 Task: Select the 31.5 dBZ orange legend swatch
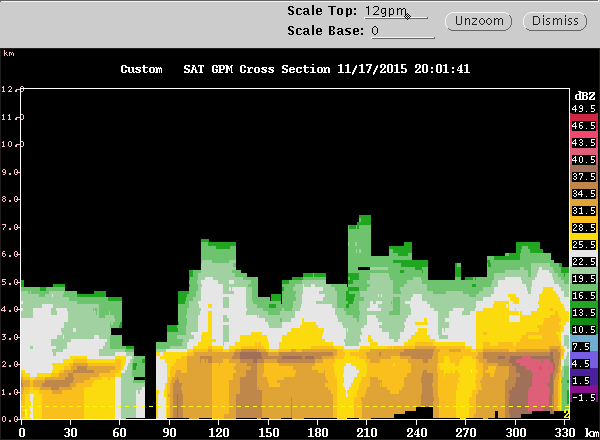pyautogui.click(x=583, y=210)
